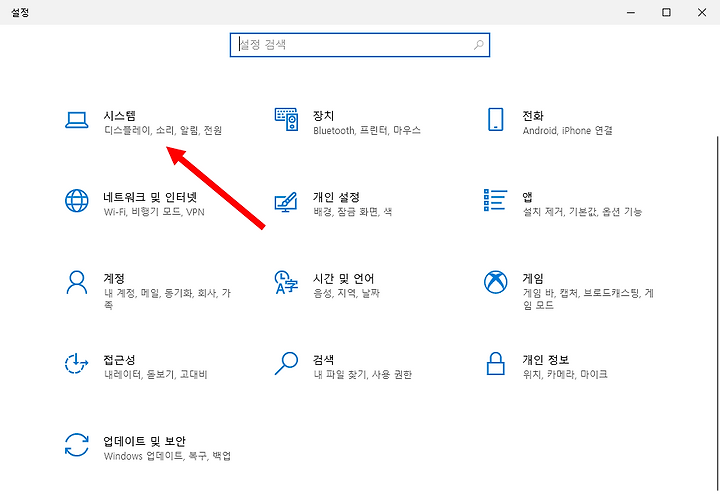Viewport: 720px width, 503px height.
Task: Click the 개인 정보 heading
Action: 546,360
